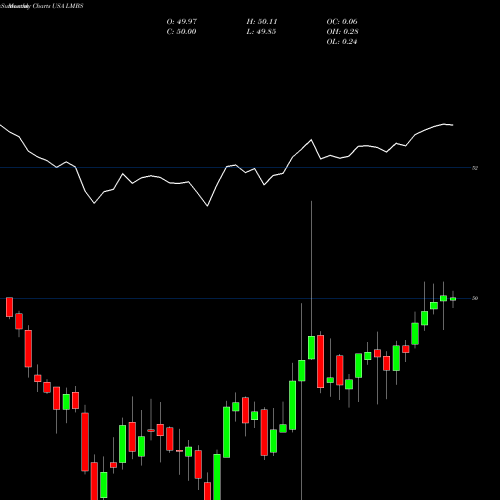Click the "C: 50.00" close price value
This screenshot has height=500, width=500.
coord(181,32)
